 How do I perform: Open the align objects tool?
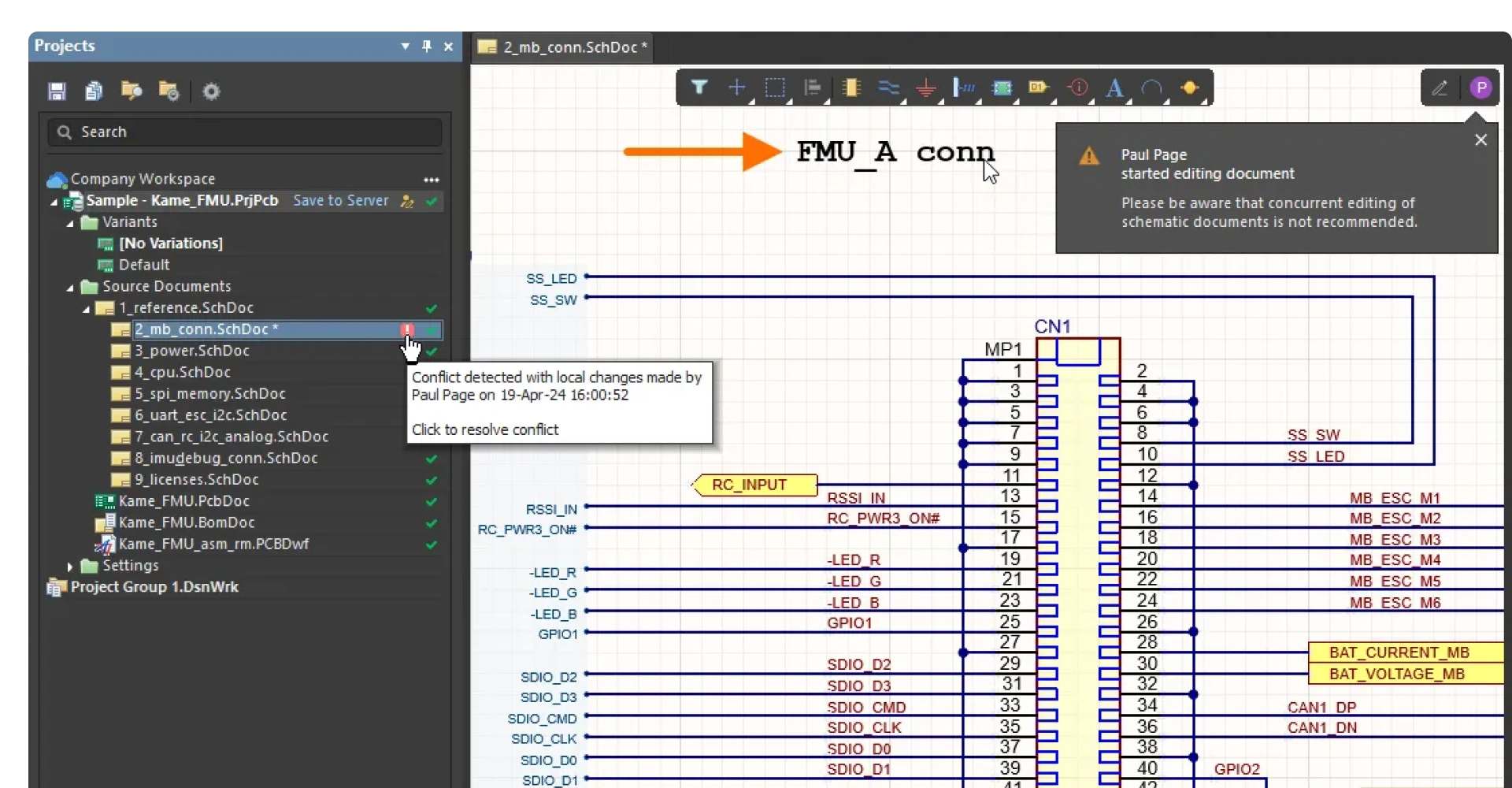point(813,87)
